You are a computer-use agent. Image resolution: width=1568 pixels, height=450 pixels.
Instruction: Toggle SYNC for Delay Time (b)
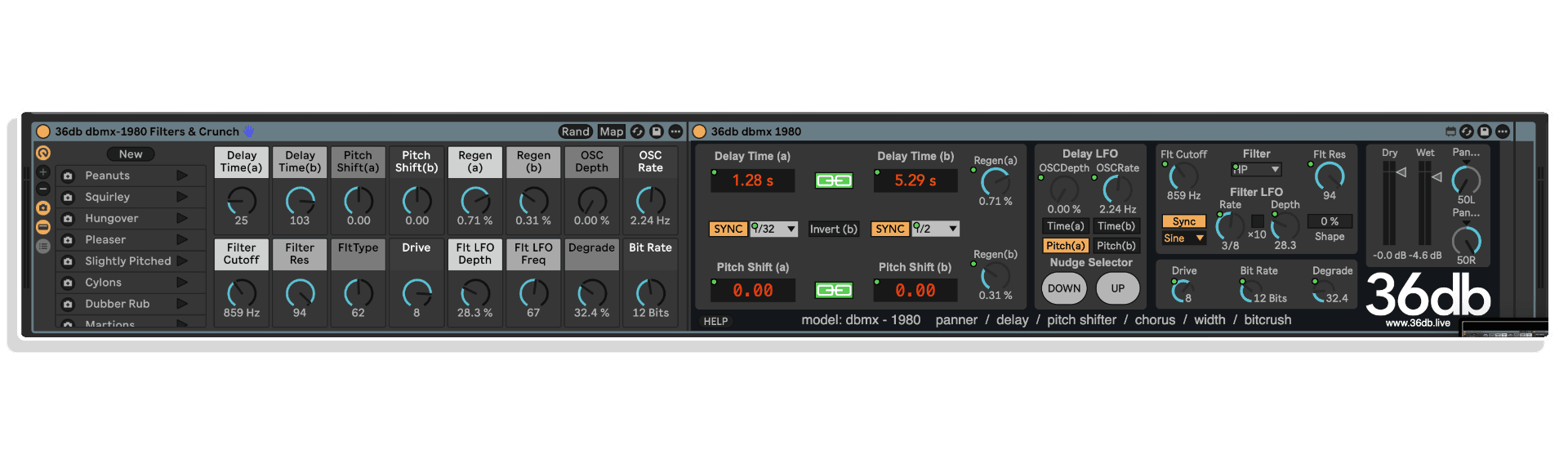pyautogui.click(x=890, y=229)
